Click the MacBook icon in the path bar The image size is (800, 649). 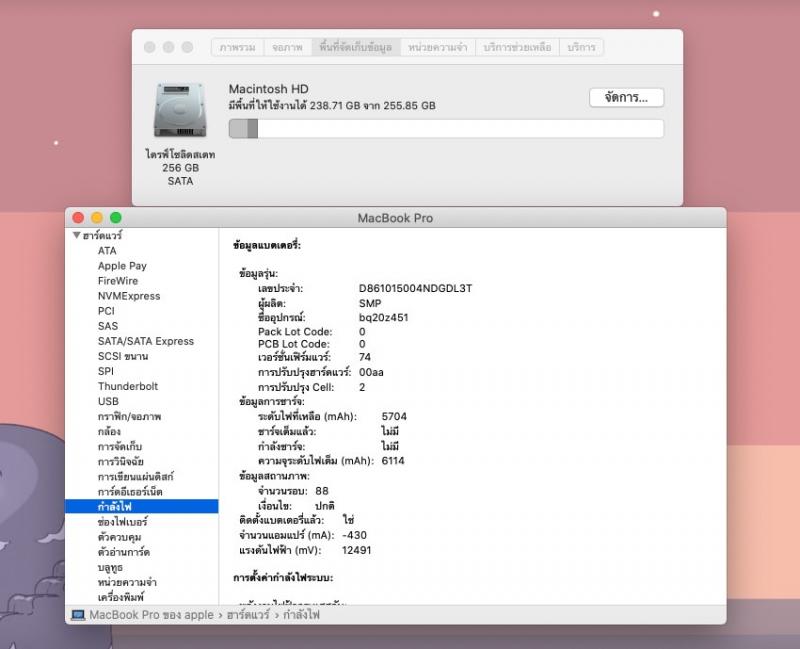point(78,615)
